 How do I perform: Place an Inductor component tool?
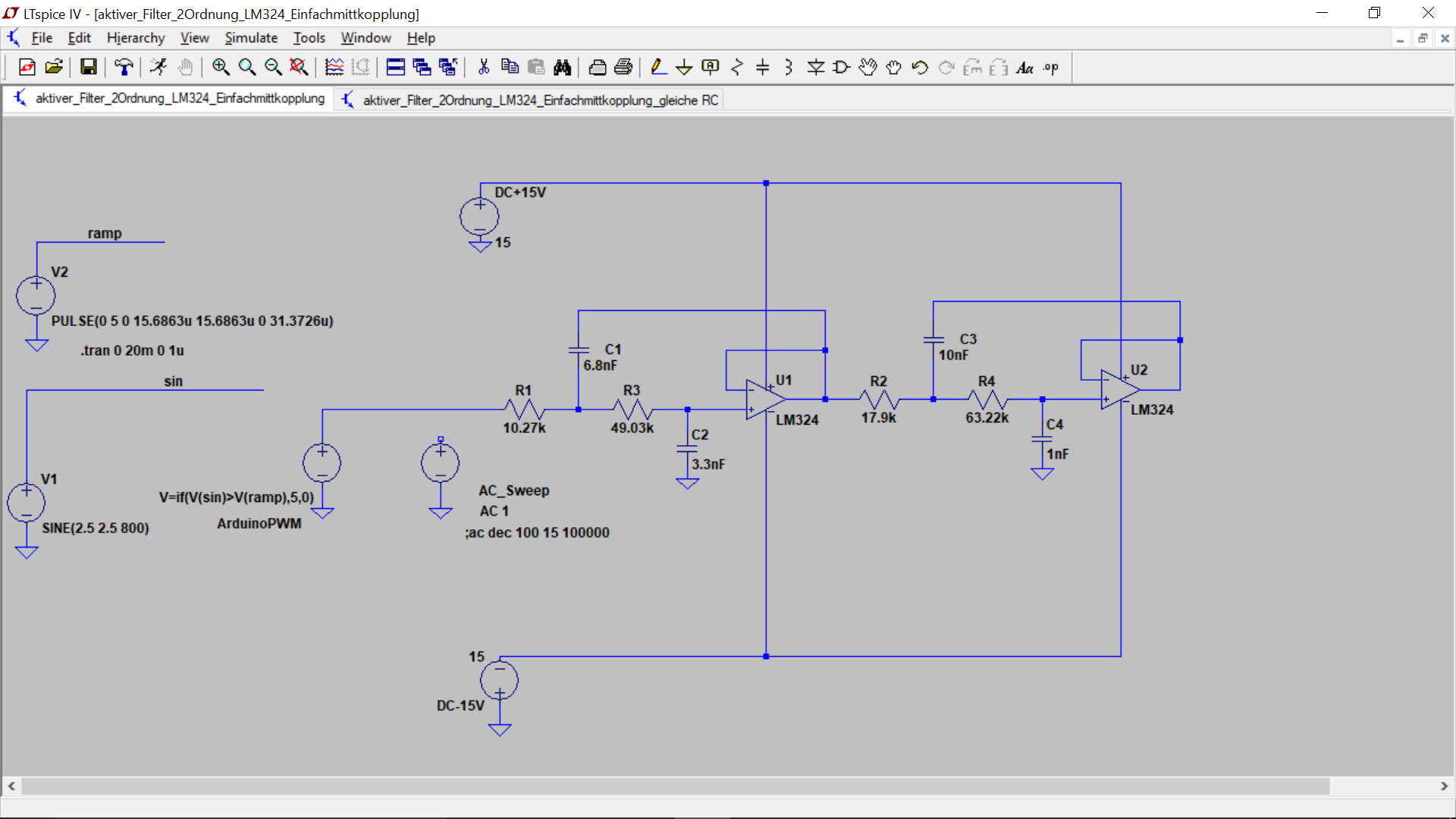coord(789,67)
